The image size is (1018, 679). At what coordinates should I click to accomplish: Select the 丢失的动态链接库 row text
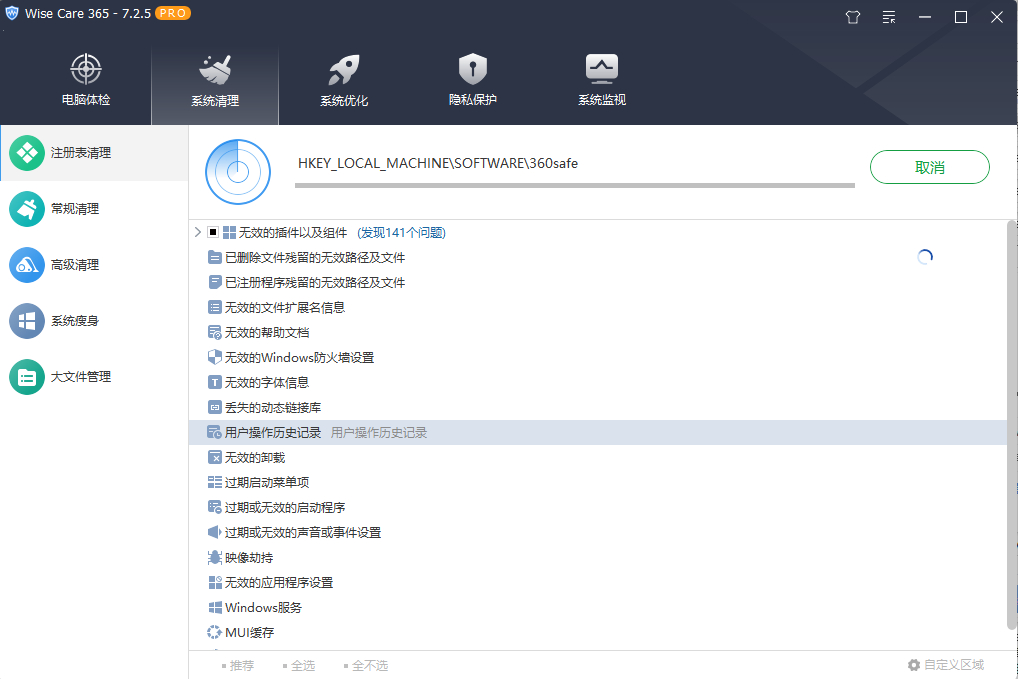[x=273, y=408]
